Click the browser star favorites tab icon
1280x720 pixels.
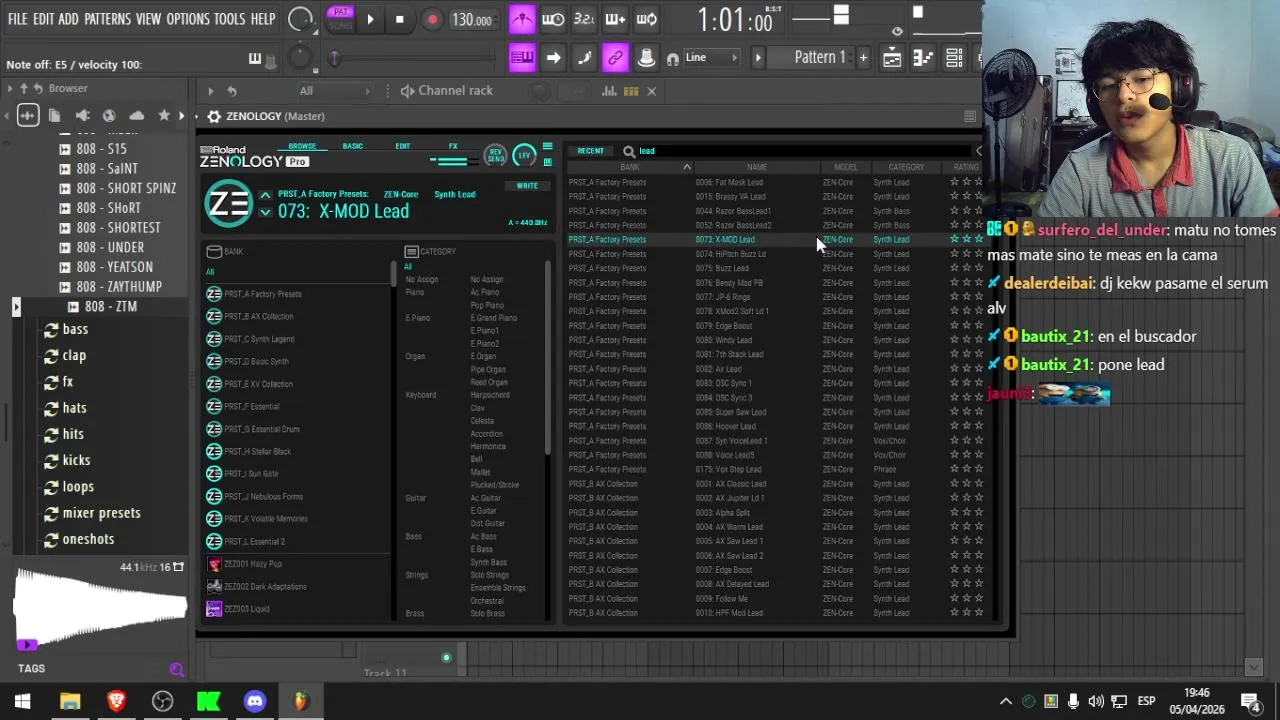tap(164, 115)
